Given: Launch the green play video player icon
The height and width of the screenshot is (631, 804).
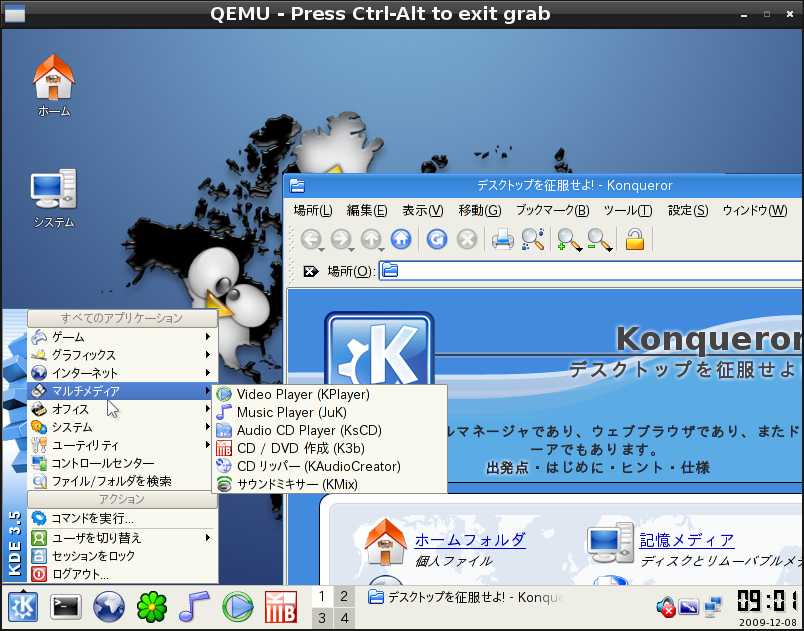Looking at the screenshot, I should click(x=237, y=607).
